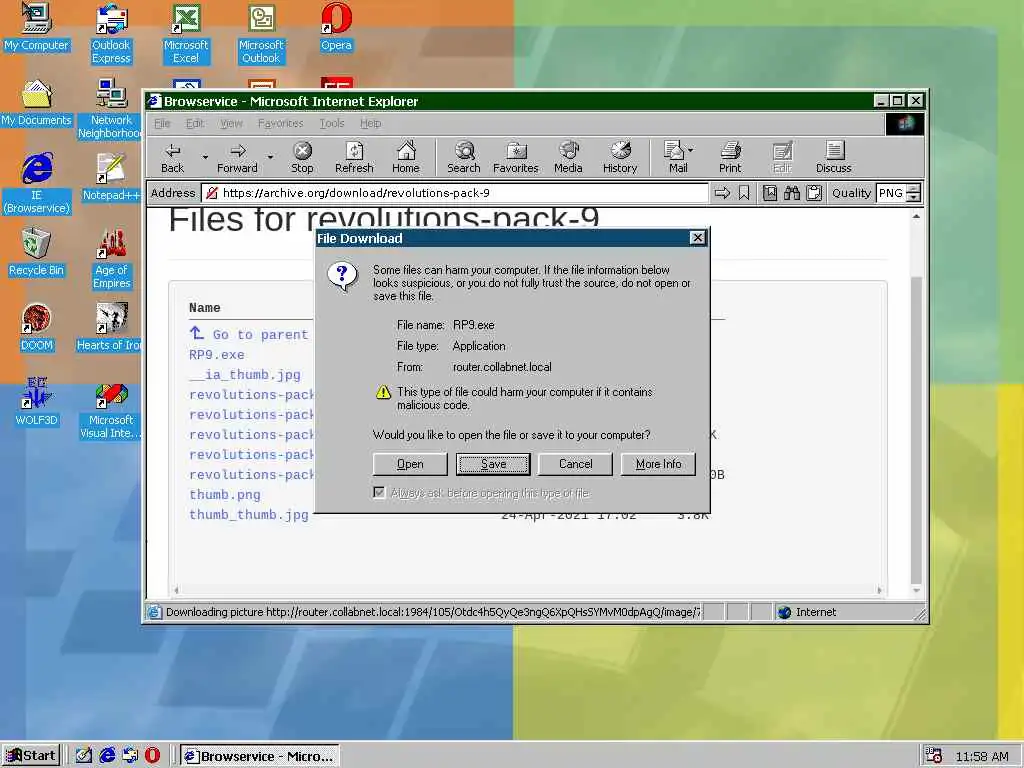The width and height of the screenshot is (1024, 768).
Task: Click the Forward toolbar button
Action: click(x=238, y=158)
